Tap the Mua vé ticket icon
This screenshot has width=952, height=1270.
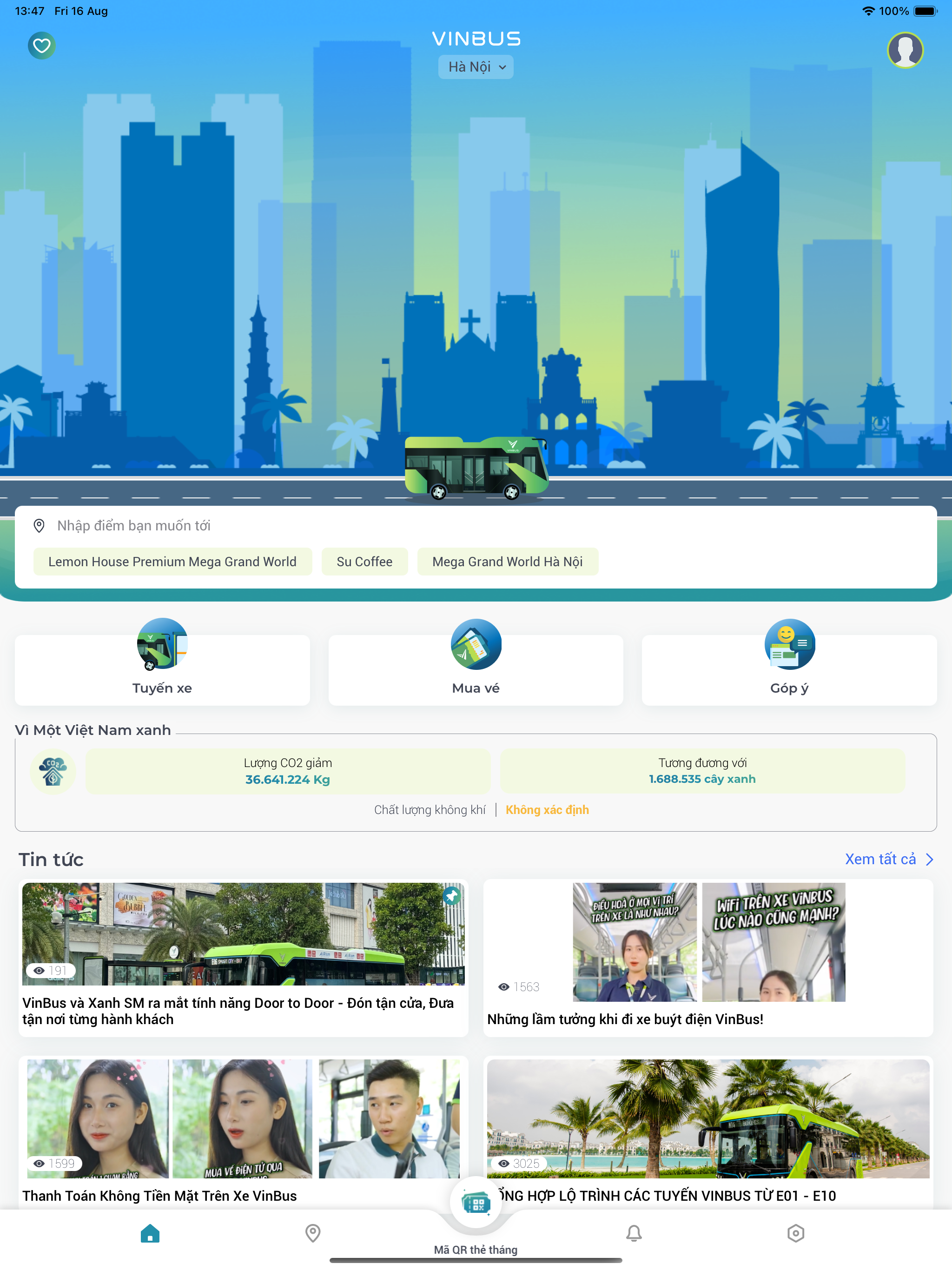tap(476, 644)
